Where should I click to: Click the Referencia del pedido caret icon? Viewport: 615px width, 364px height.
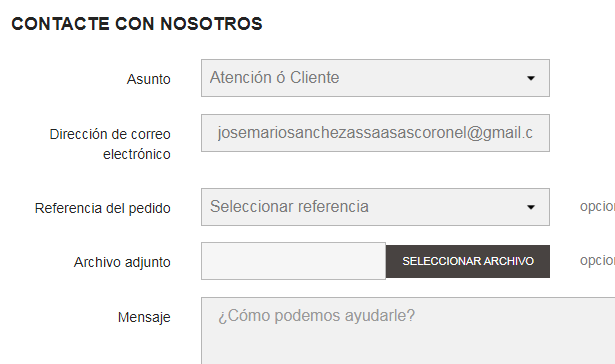[531, 207]
